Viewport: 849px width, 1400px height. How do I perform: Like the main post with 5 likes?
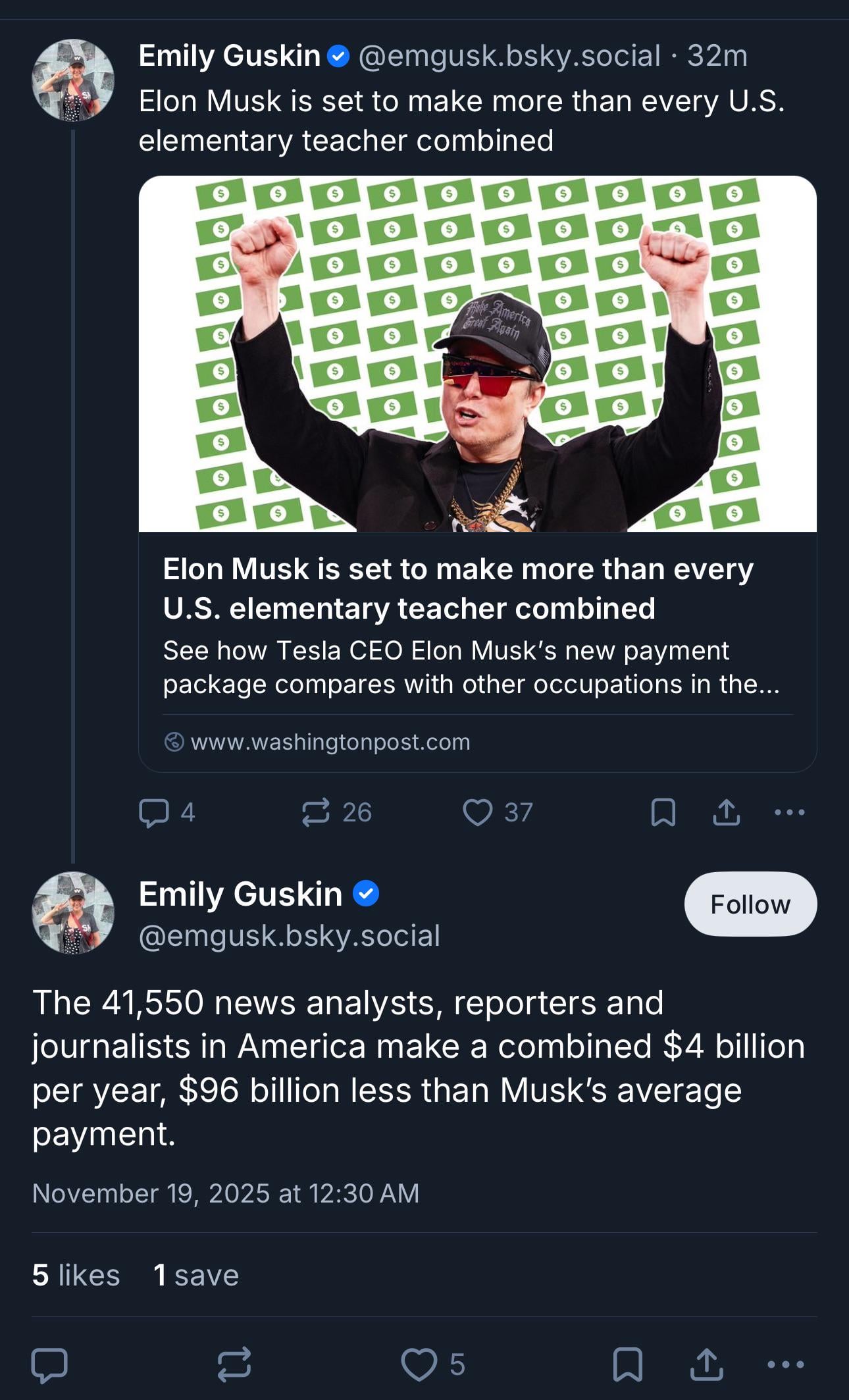[x=419, y=1364]
